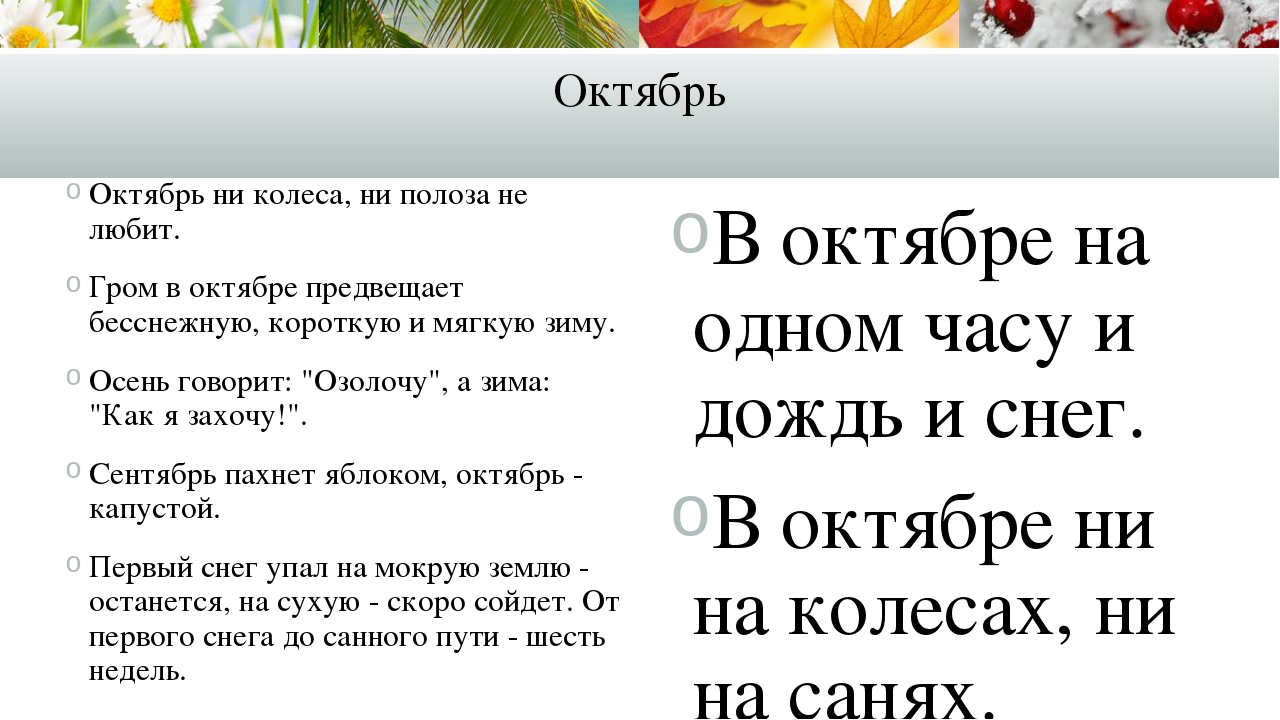This screenshot has height=720, width=1280.
Task: Click the paragraph starting "Первый снег упал на мокрую землю"
Action: 354,619
